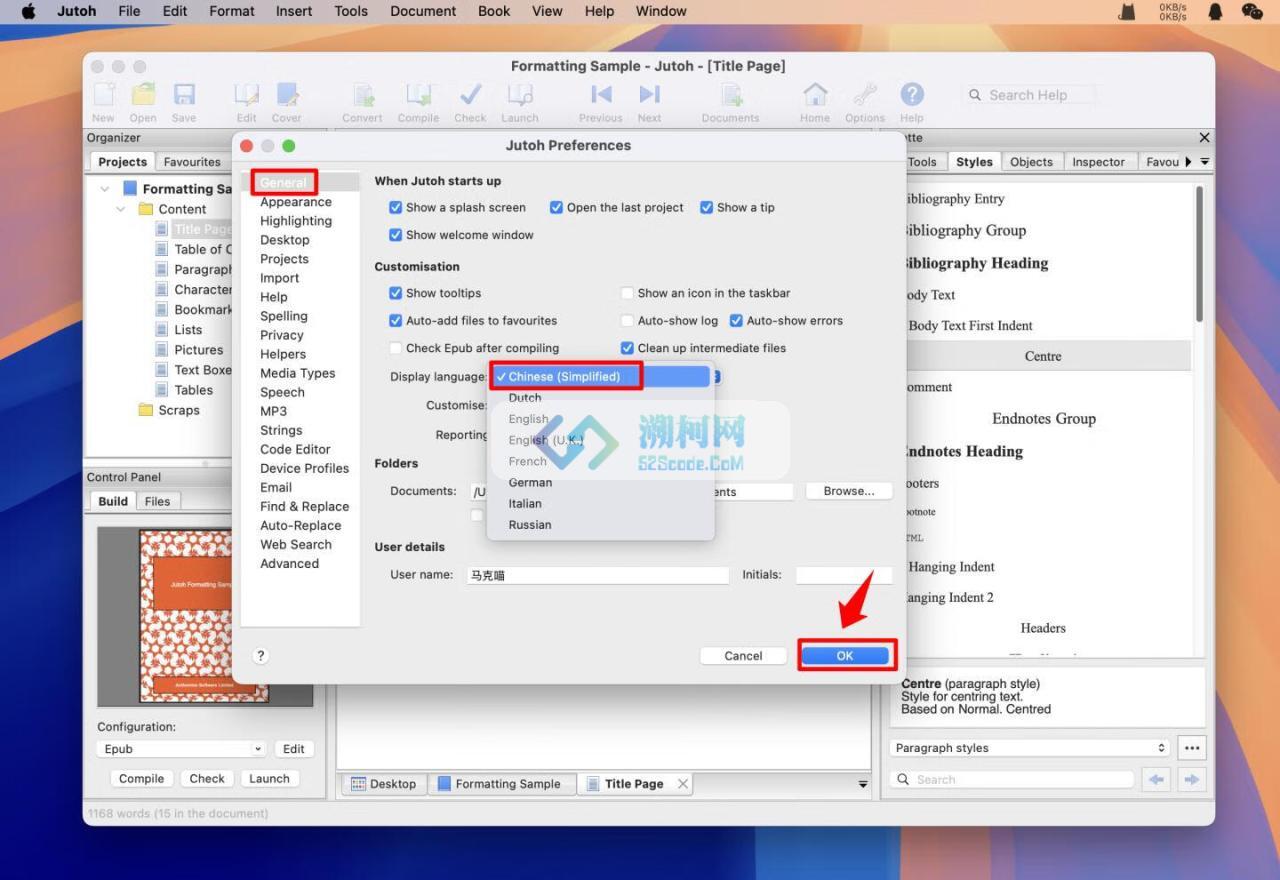Toggle Show welcome window checkbox
This screenshot has height=880, width=1280.
click(x=396, y=235)
